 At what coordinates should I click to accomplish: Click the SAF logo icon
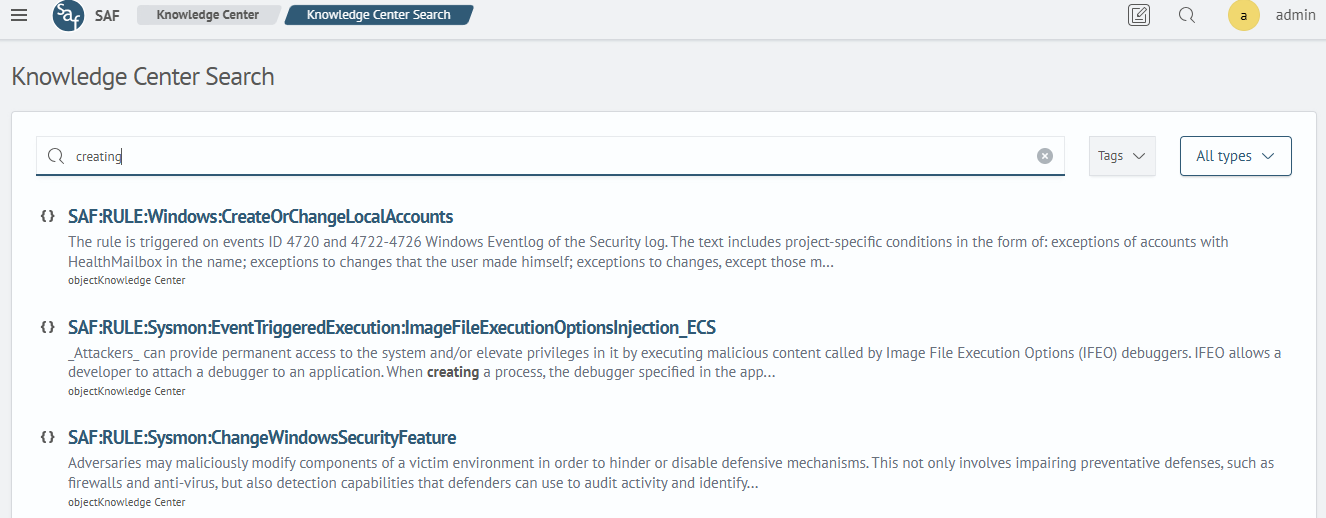click(69, 15)
